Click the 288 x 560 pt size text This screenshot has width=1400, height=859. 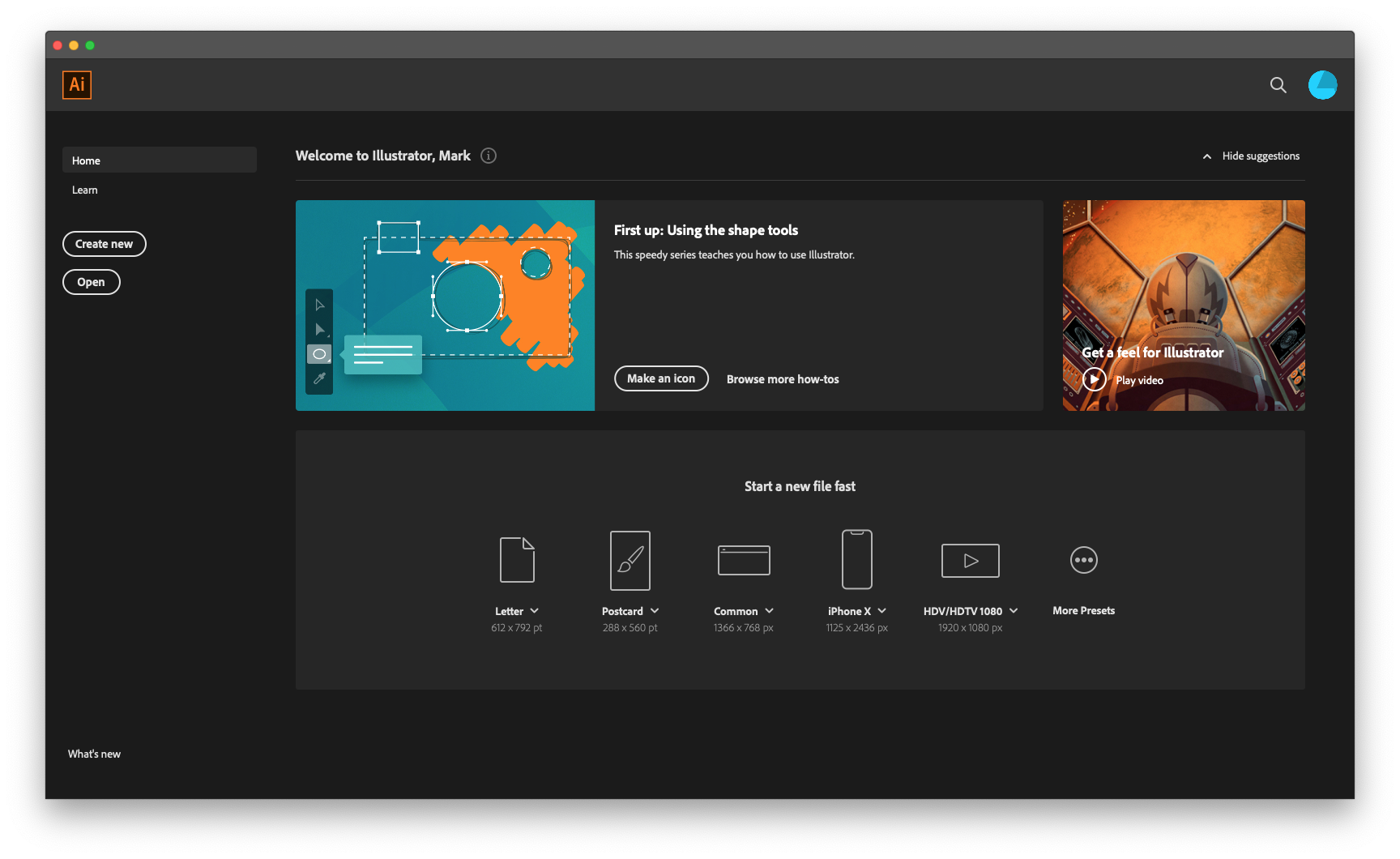[630, 628]
